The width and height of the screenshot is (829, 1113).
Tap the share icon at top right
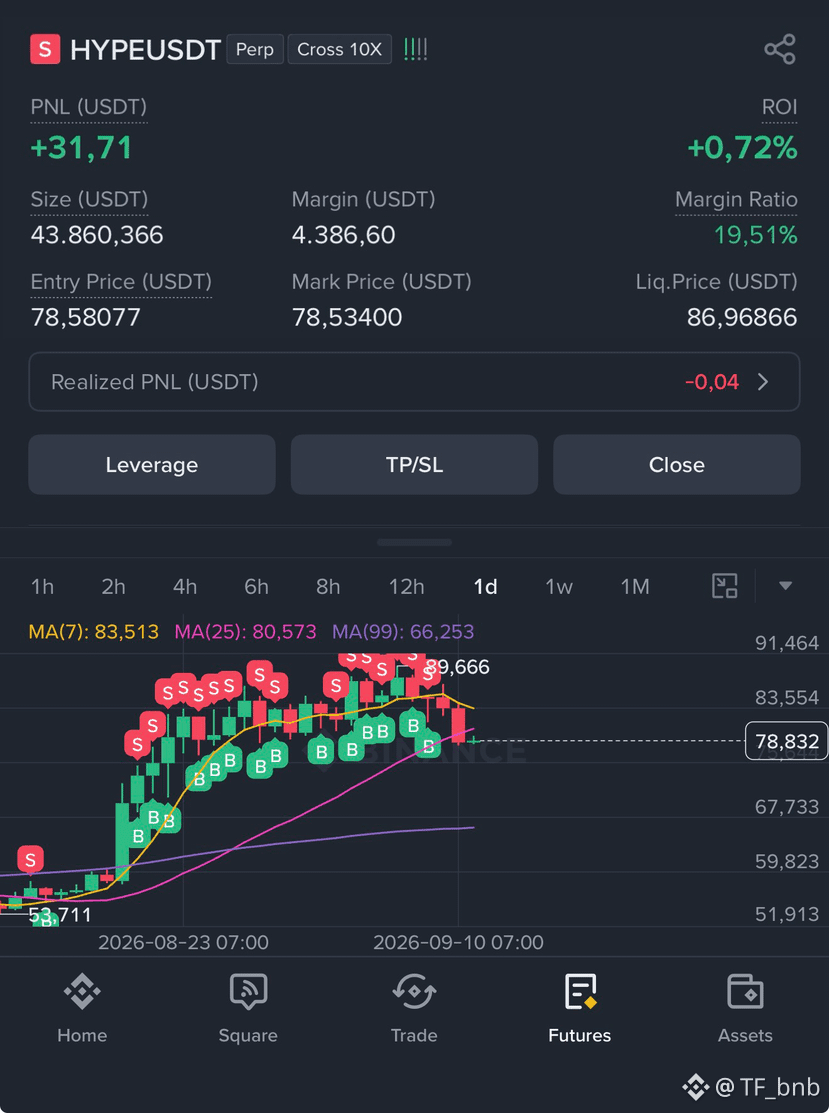(x=779, y=49)
